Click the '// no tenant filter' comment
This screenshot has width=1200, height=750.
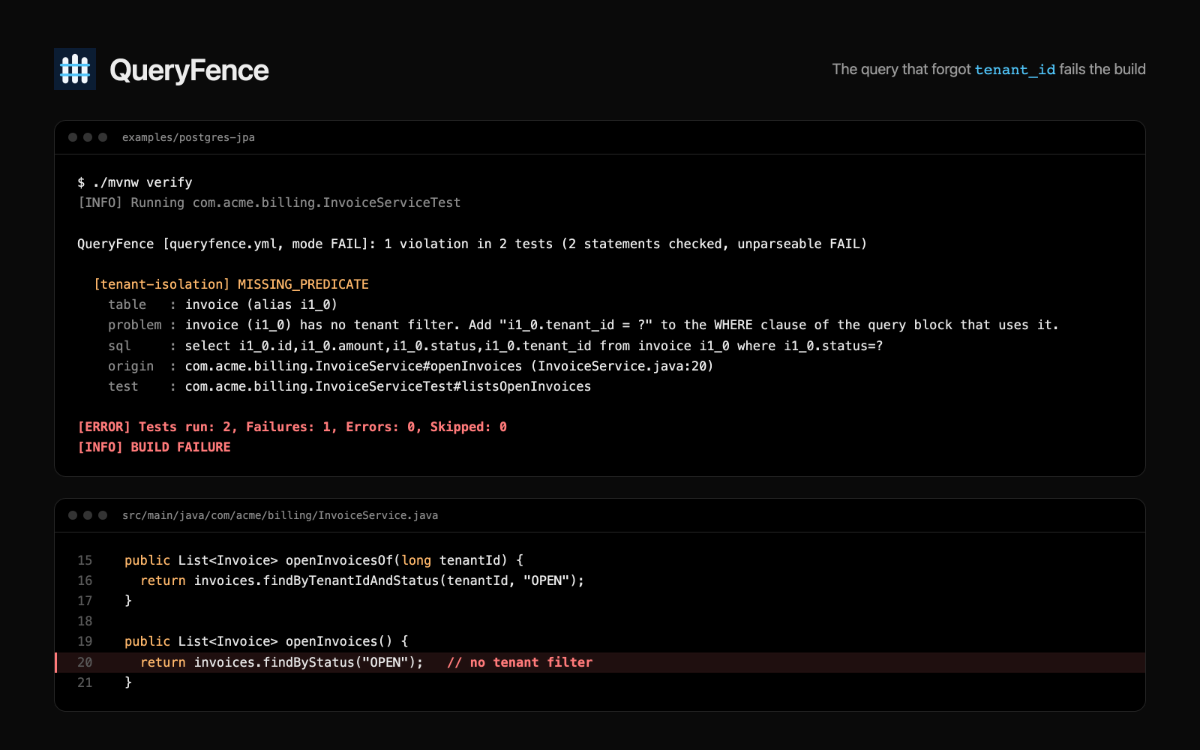pos(520,662)
